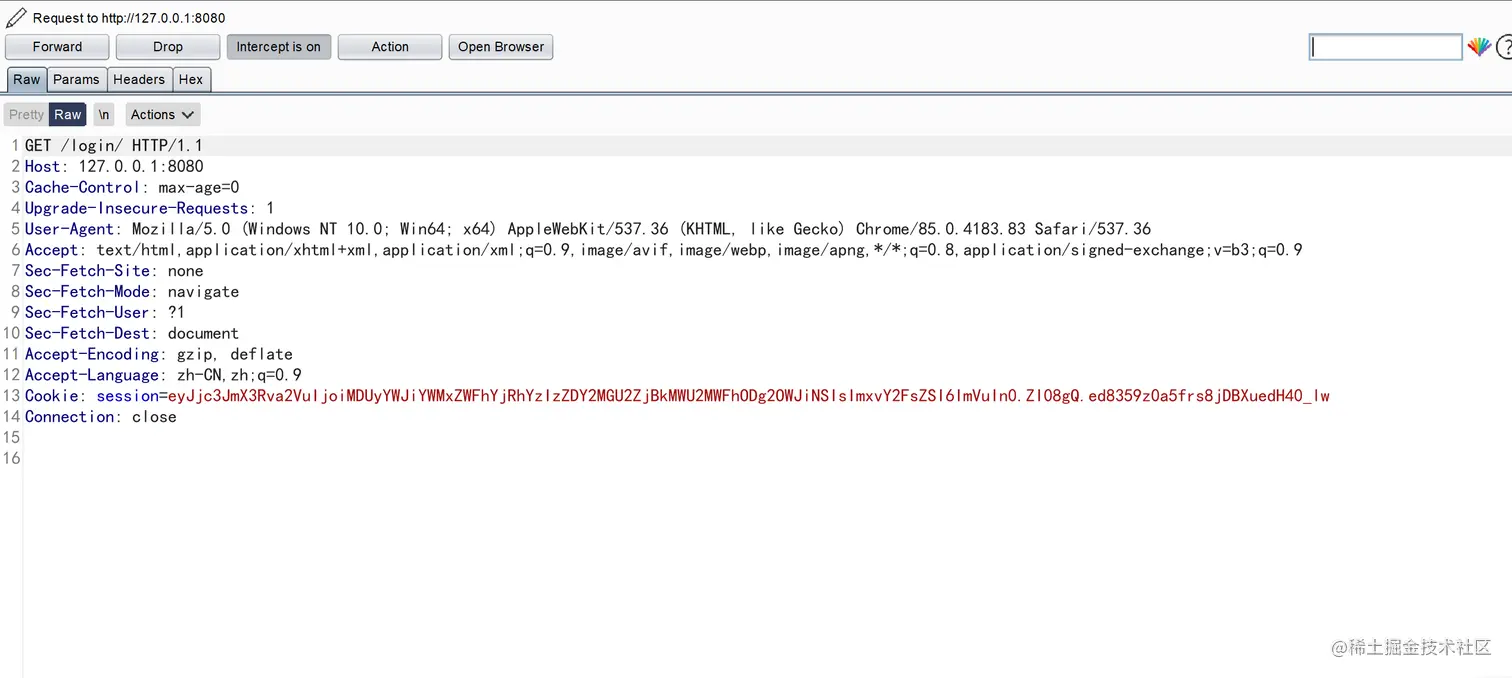Click the Accept text/html header line

pyautogui.click(x=664, y=250)
